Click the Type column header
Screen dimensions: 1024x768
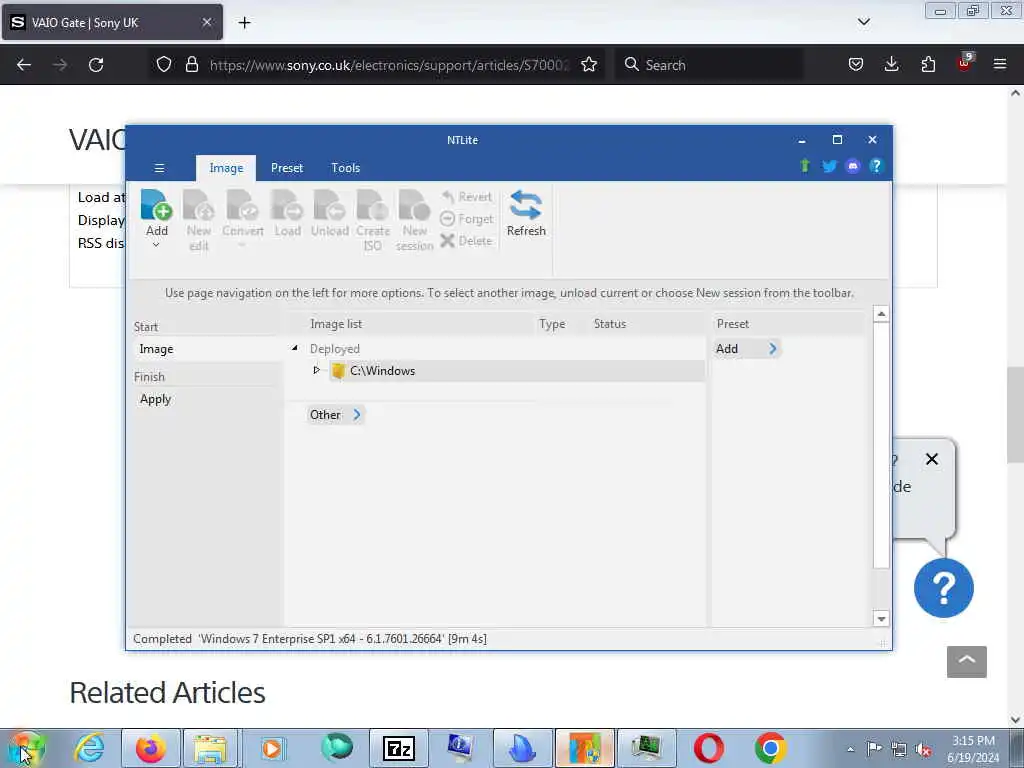pyautogui.click(x=552, y=324)
